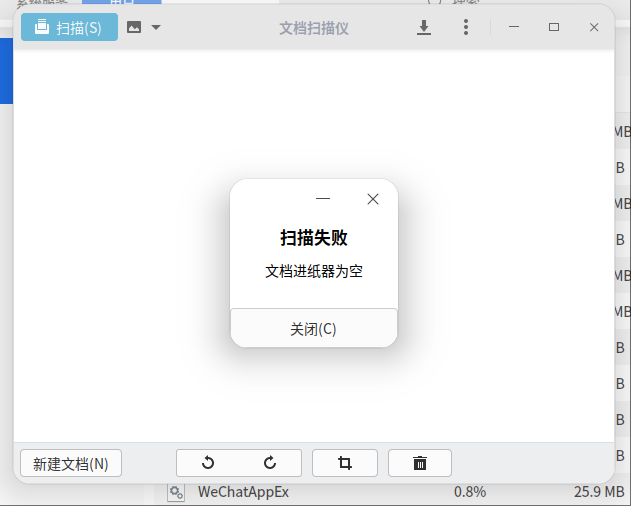Click the 文档扫描仪 window title
Screen dimensions: 631x506
314,28
